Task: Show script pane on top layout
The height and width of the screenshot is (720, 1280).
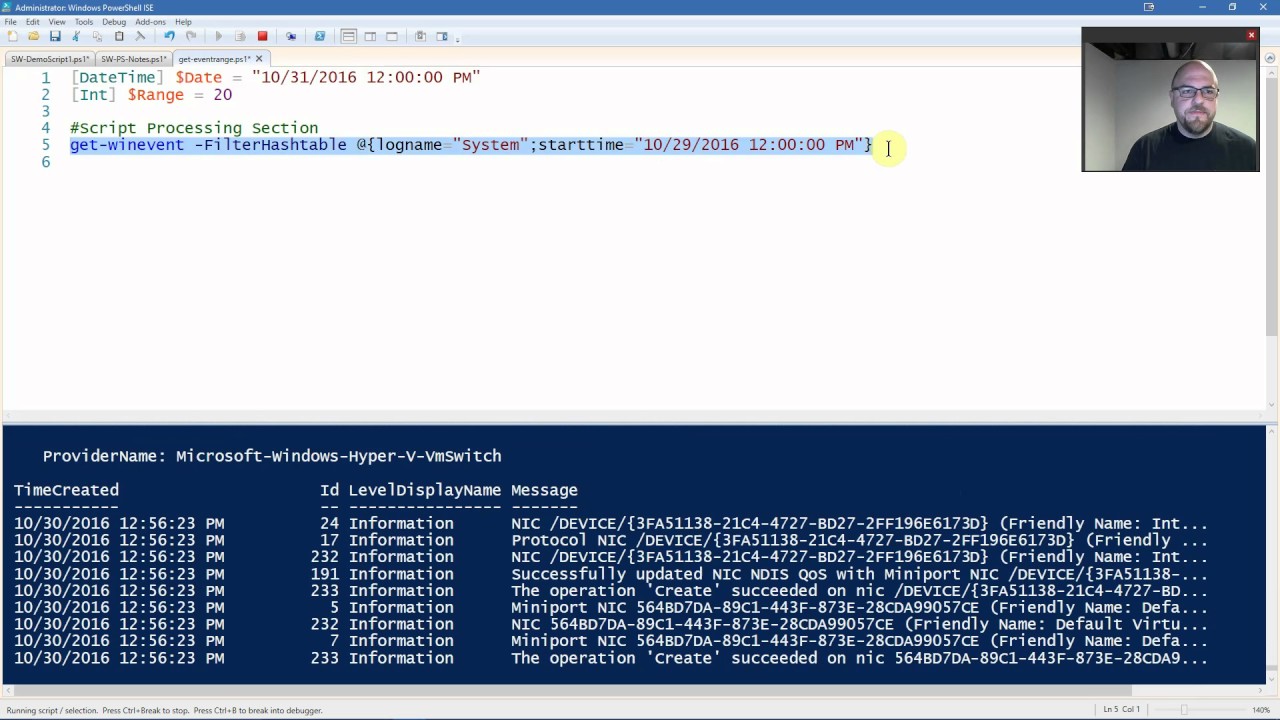Action: [348, 36]
